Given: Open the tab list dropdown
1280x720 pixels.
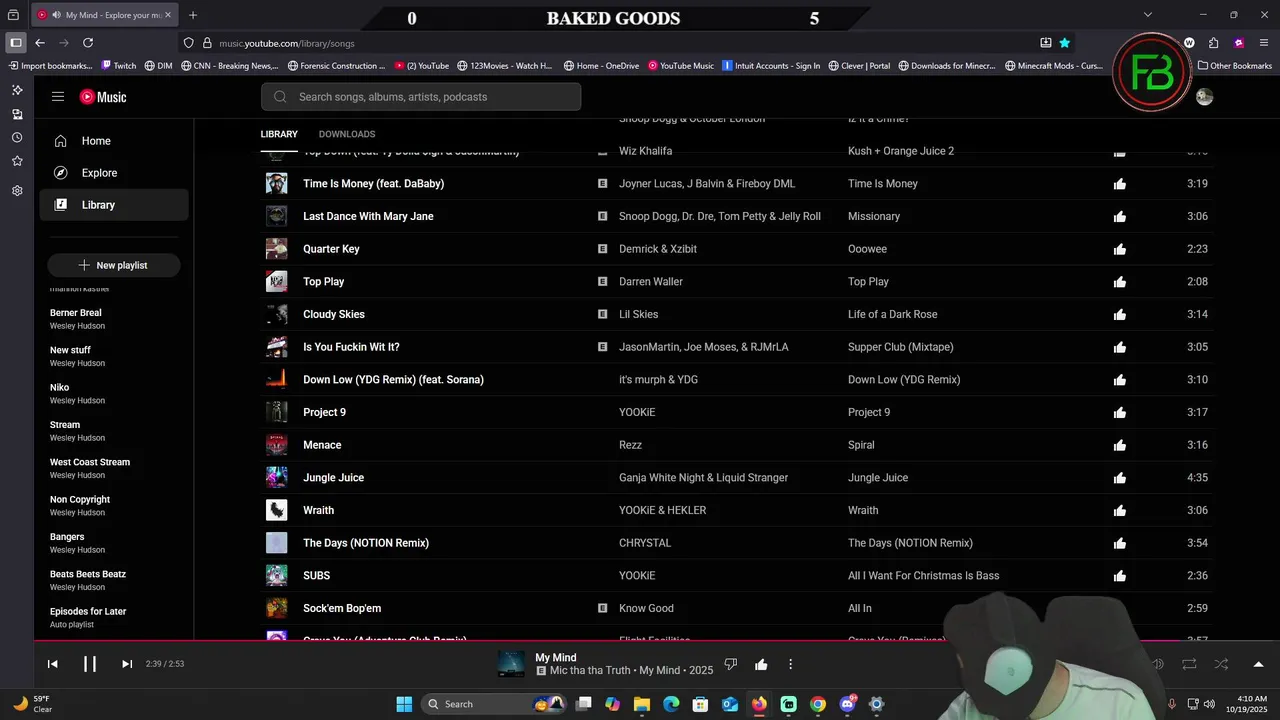Looking at the screenshot, I should tap(1148, 15).
